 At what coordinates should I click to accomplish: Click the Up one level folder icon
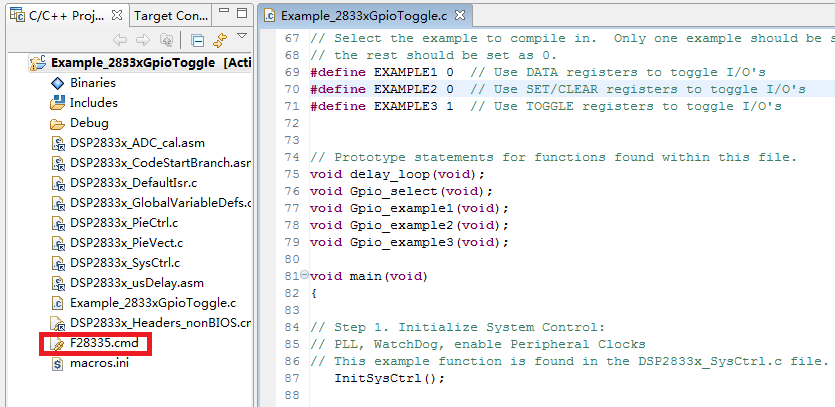165,40
